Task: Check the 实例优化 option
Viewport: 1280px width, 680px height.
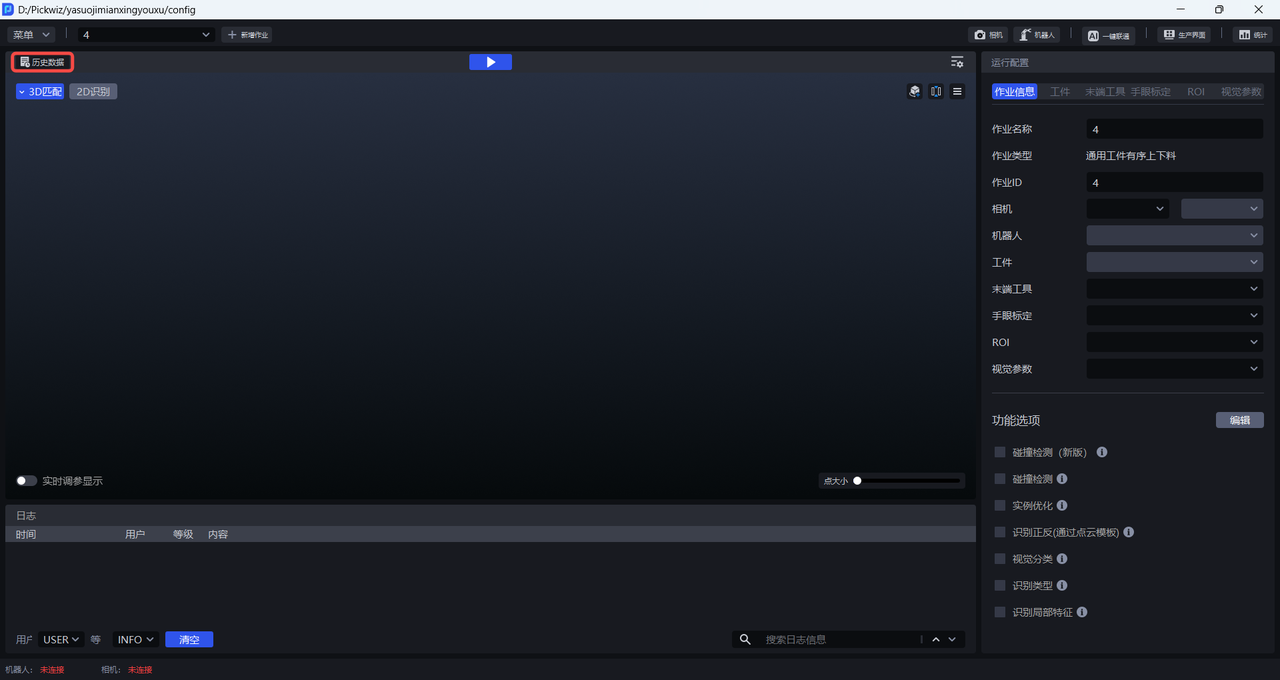Action: 1000,506
